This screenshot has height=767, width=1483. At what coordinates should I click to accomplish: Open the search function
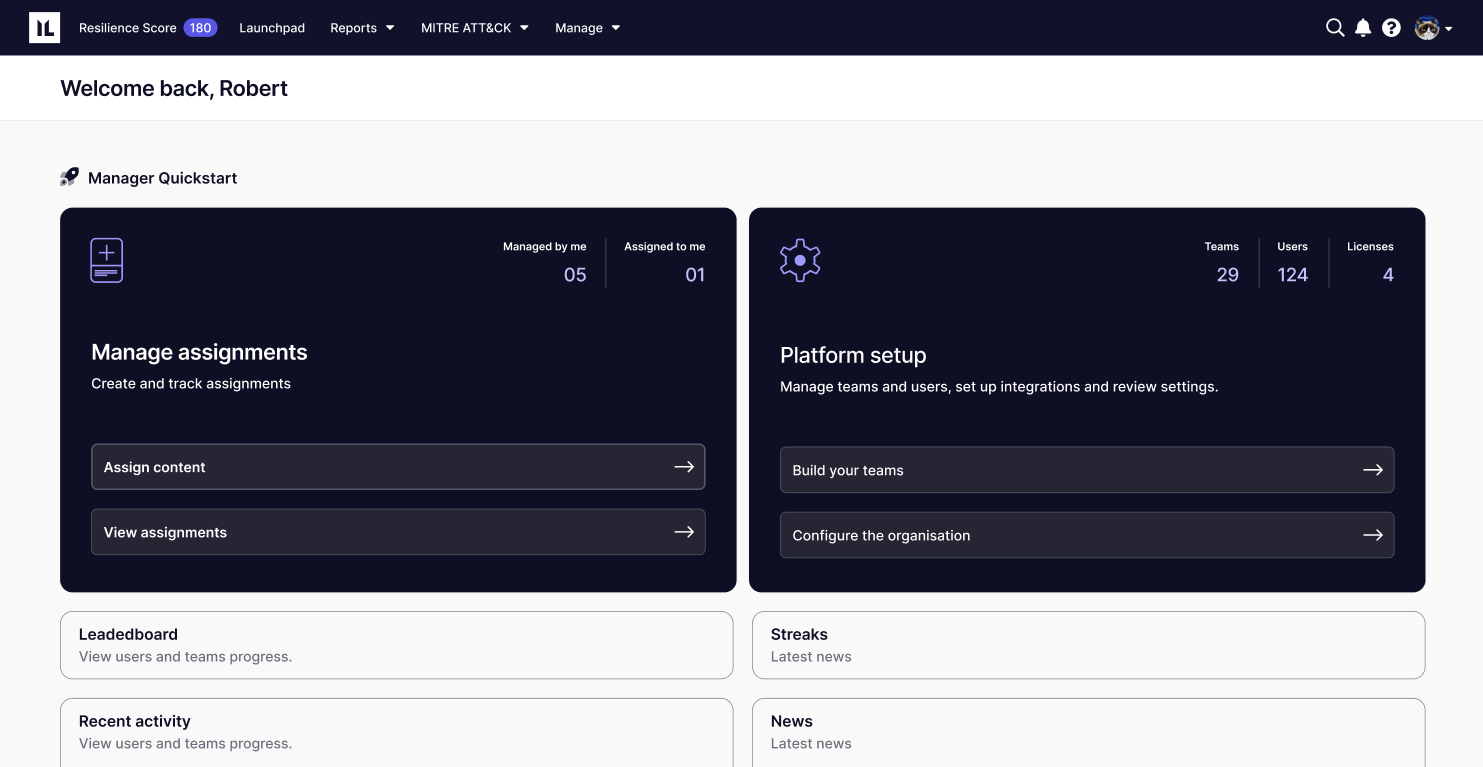[1335, 28]
